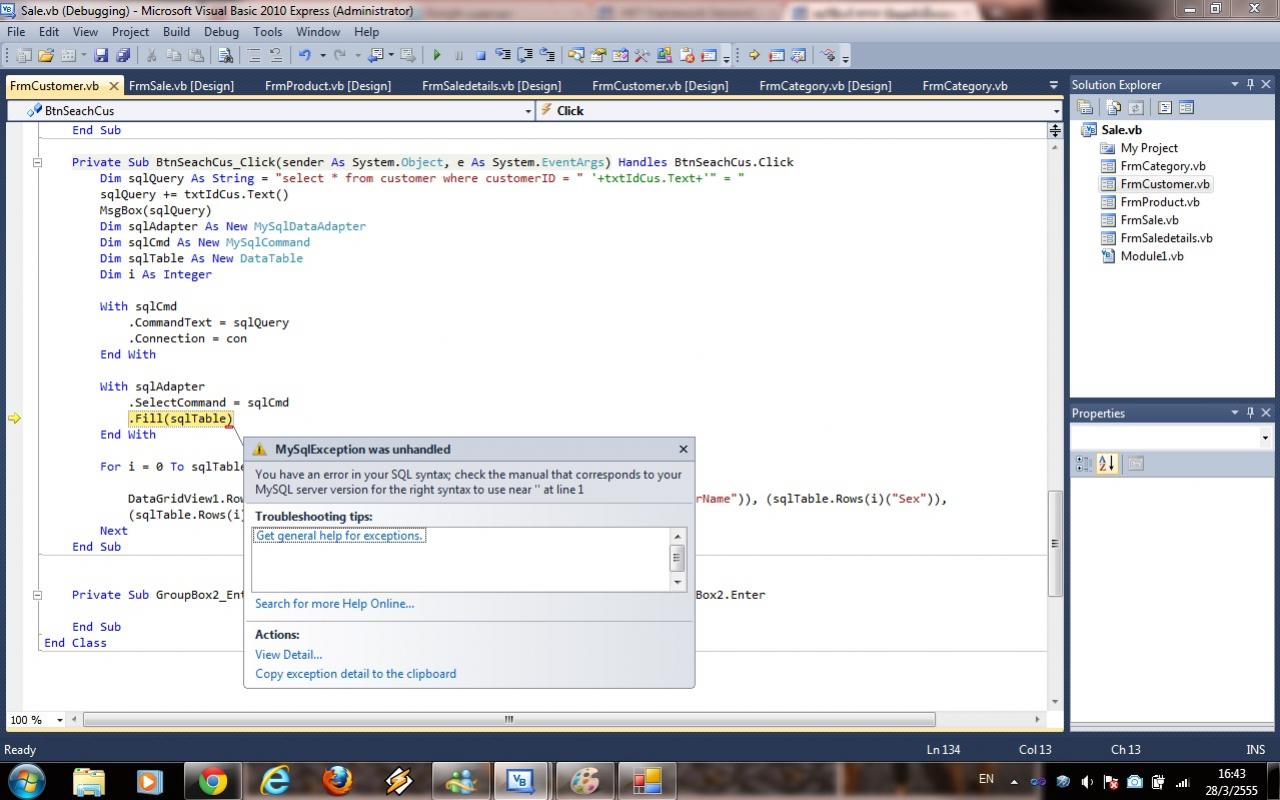
Task: Open the File menu
Action: click(16, 31)
